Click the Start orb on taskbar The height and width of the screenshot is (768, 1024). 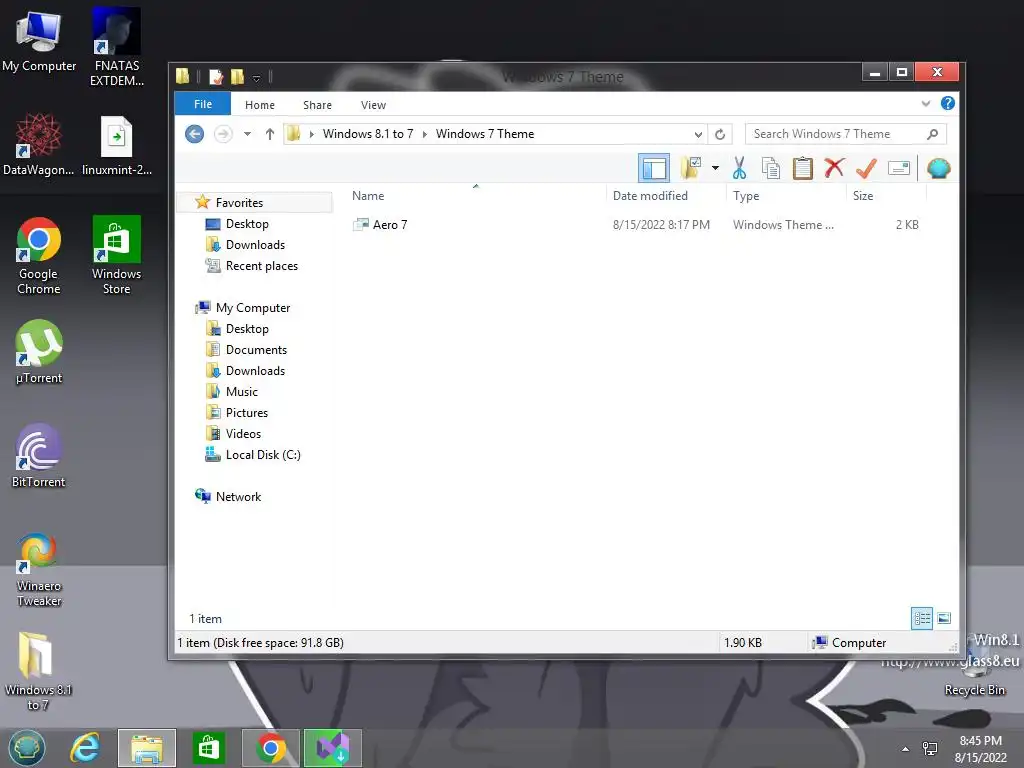coord(27,748)
